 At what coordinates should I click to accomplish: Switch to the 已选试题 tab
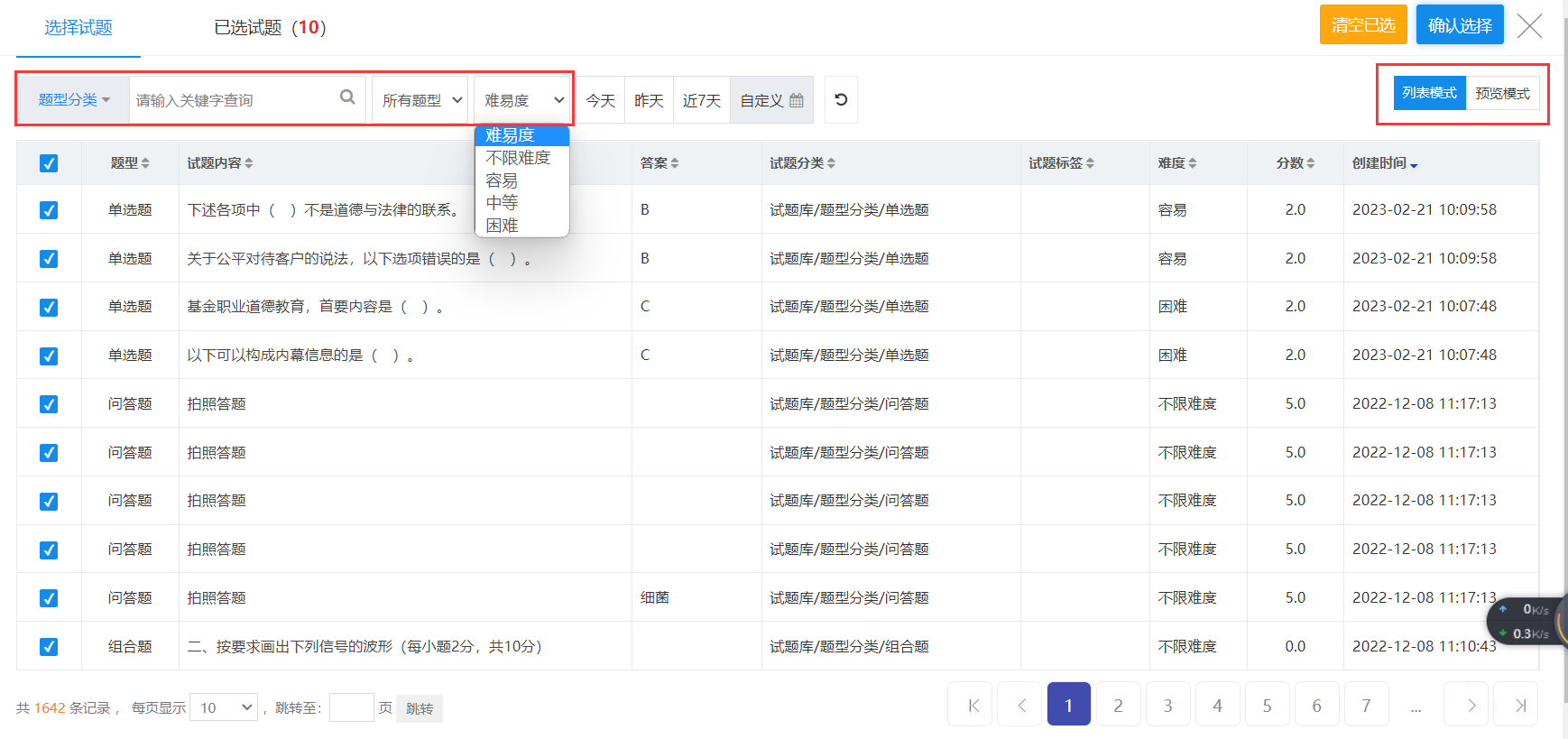click(x=269, y=28)
